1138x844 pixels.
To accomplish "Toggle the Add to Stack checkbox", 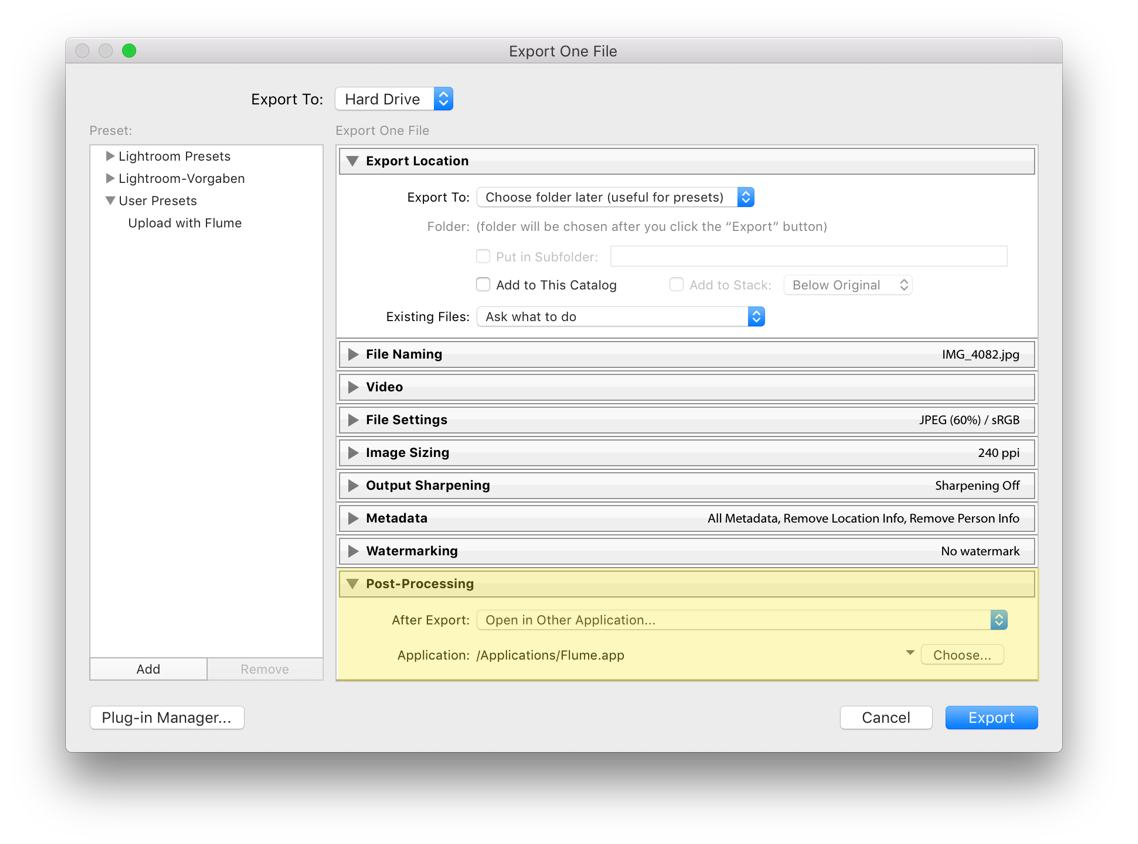I will point(676,284).
